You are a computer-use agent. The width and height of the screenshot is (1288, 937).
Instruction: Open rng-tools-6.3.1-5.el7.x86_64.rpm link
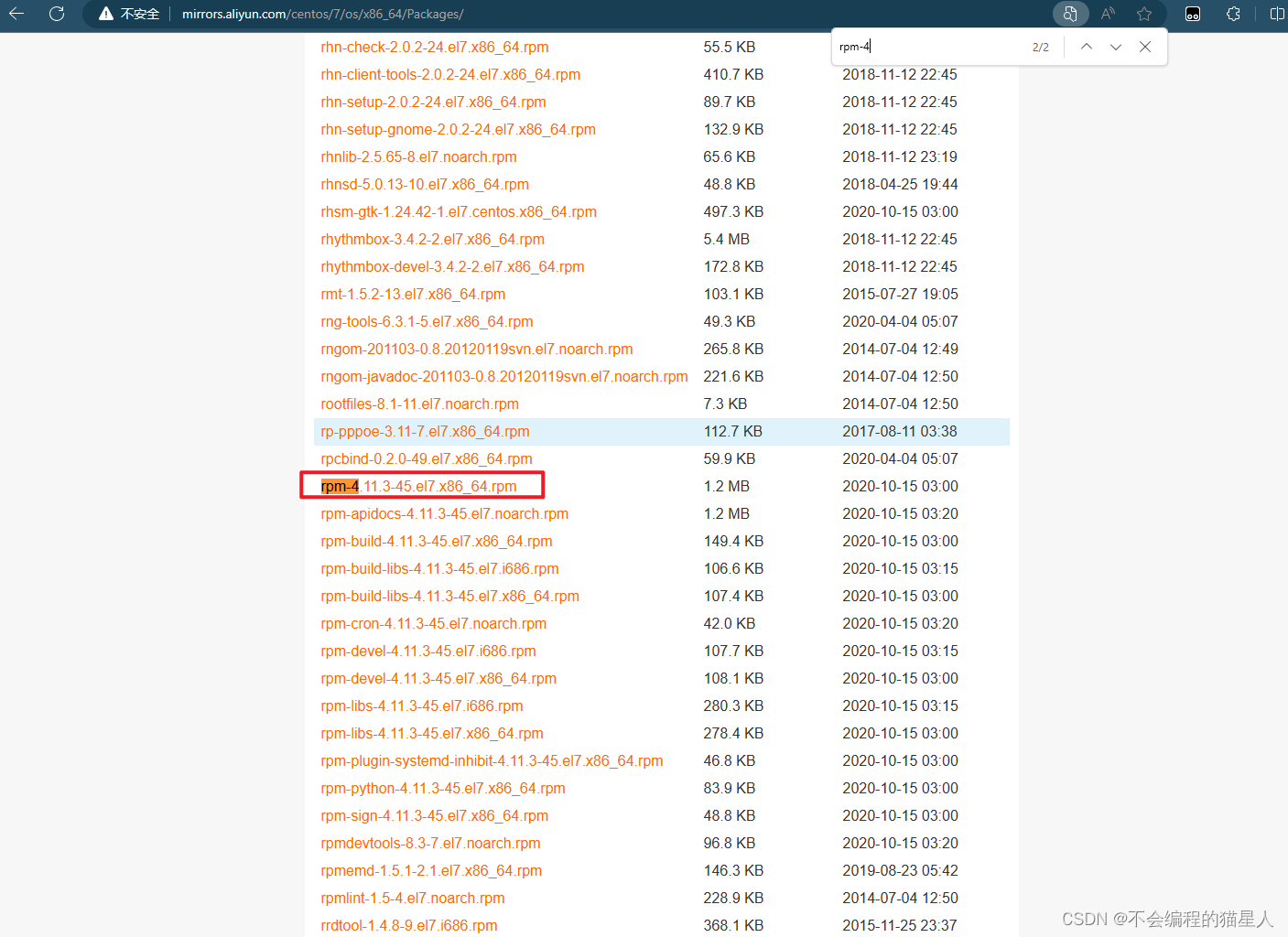427,321
